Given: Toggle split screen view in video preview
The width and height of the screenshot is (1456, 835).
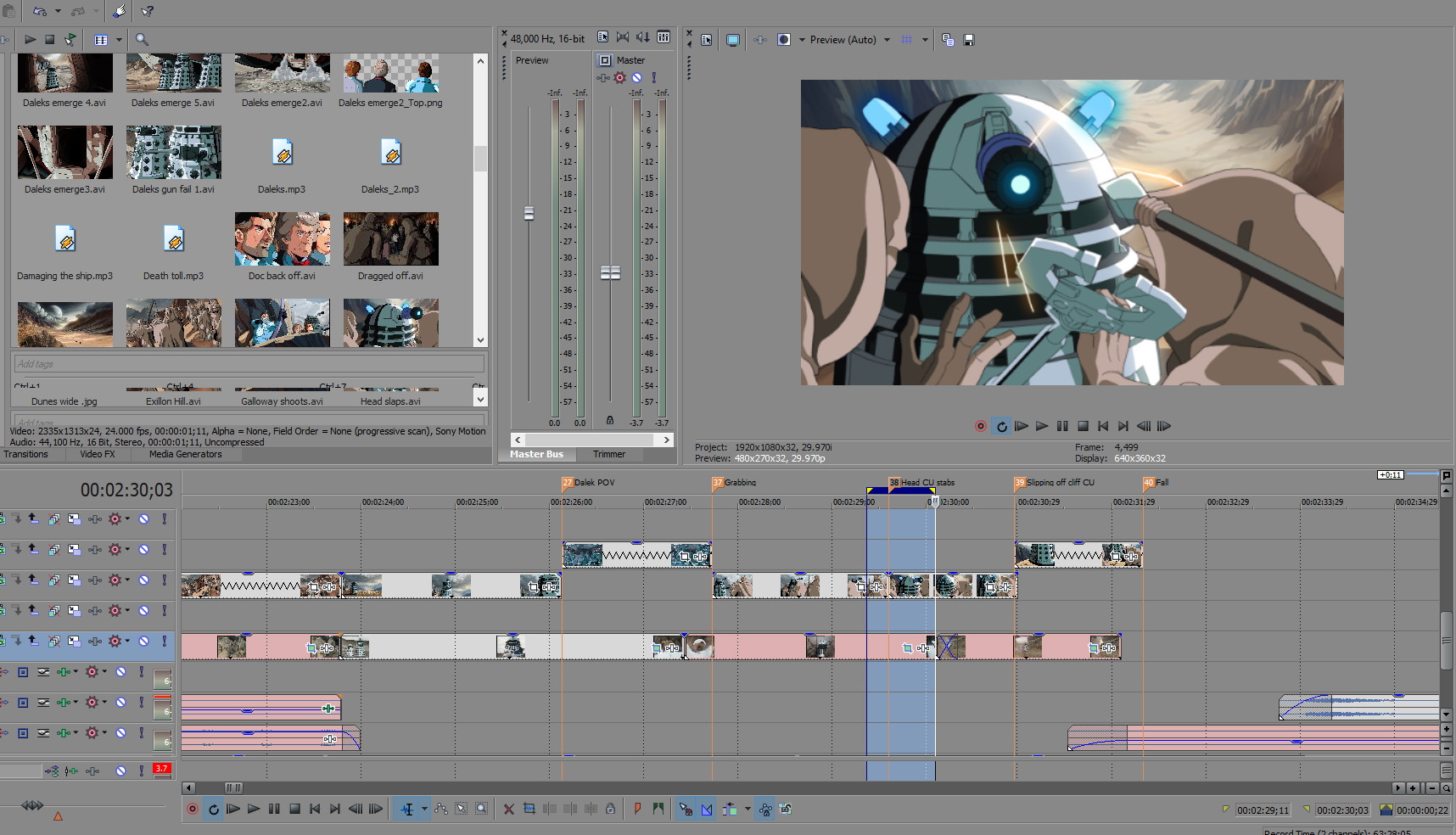Looking at the screenshot, I should [x=784, y=40].
